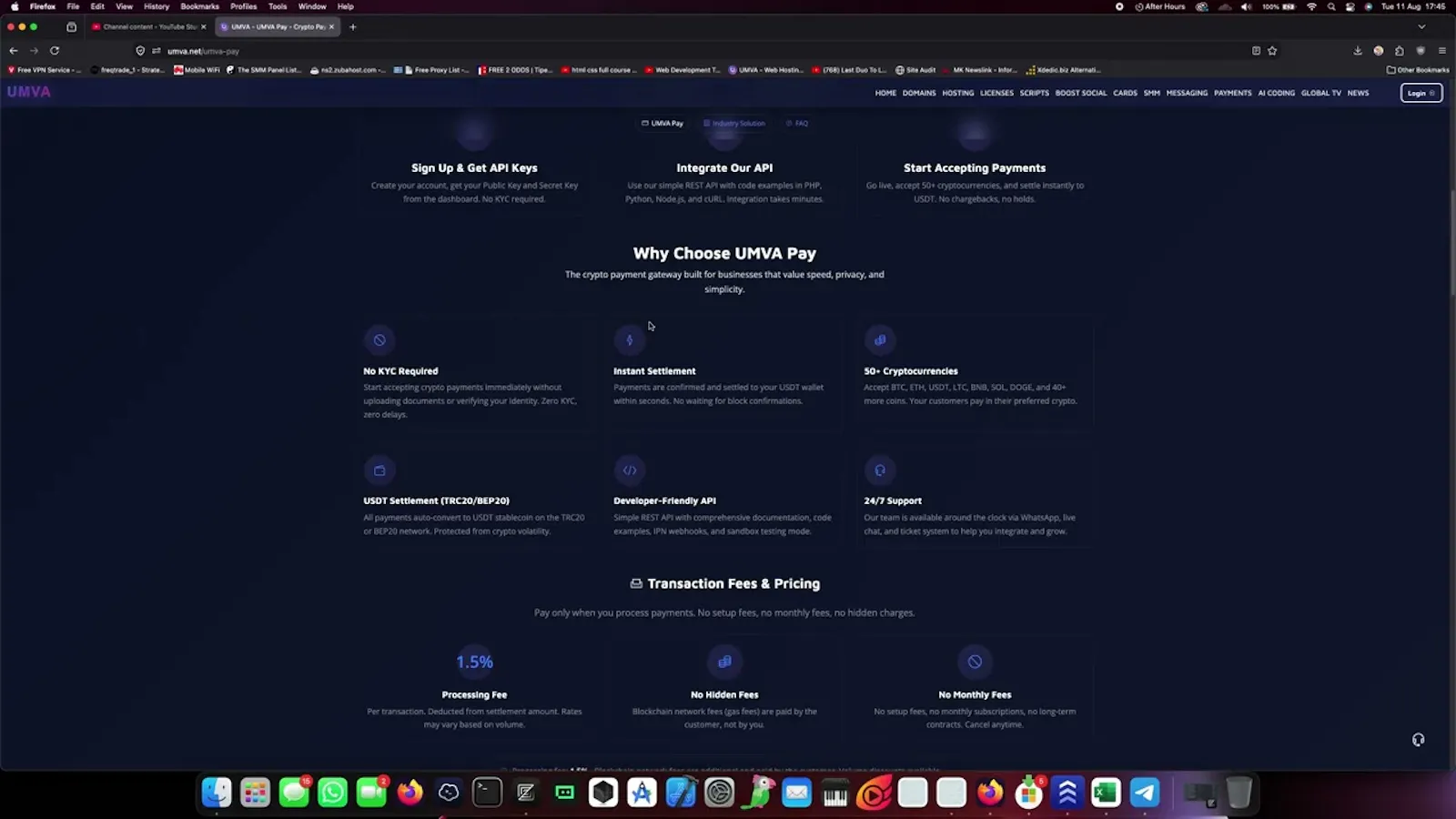Screen dimensions: 1456x819
Task: Open volume control in menu bar
Action: 1246,6
